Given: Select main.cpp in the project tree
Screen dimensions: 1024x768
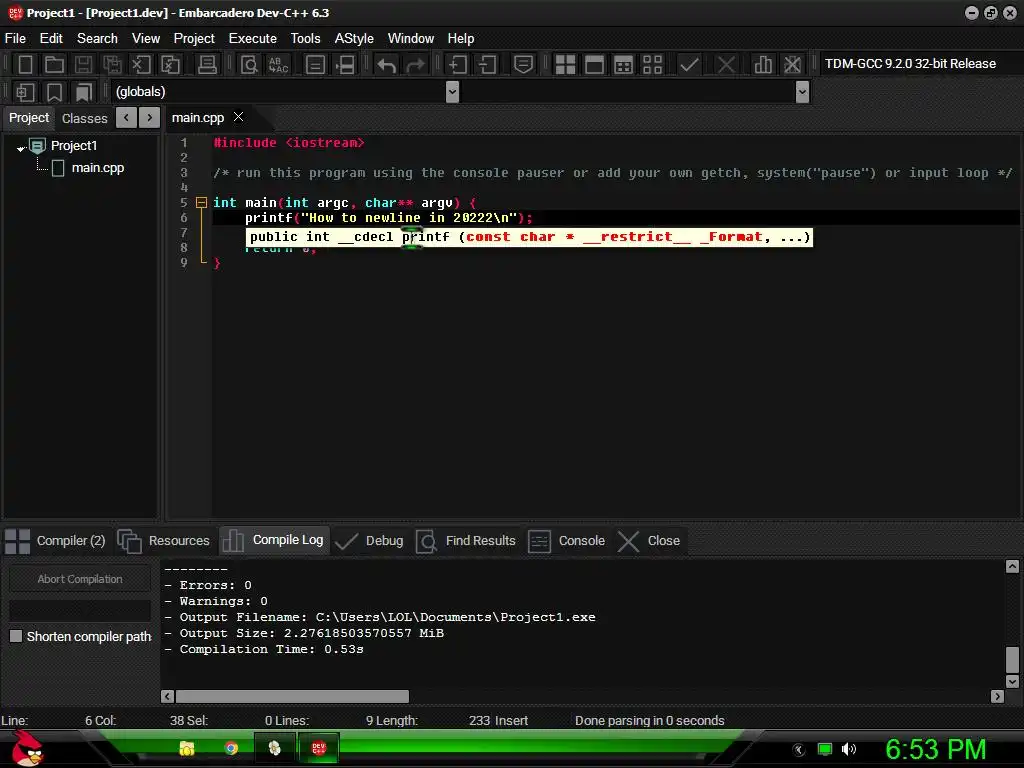Looking at the screenshot, I should coord(97,168).
